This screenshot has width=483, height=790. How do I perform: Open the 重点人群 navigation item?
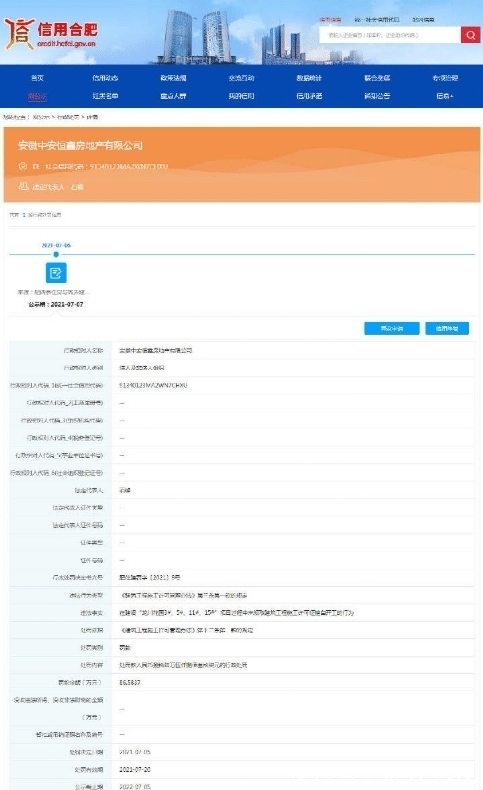pos(173,96)
